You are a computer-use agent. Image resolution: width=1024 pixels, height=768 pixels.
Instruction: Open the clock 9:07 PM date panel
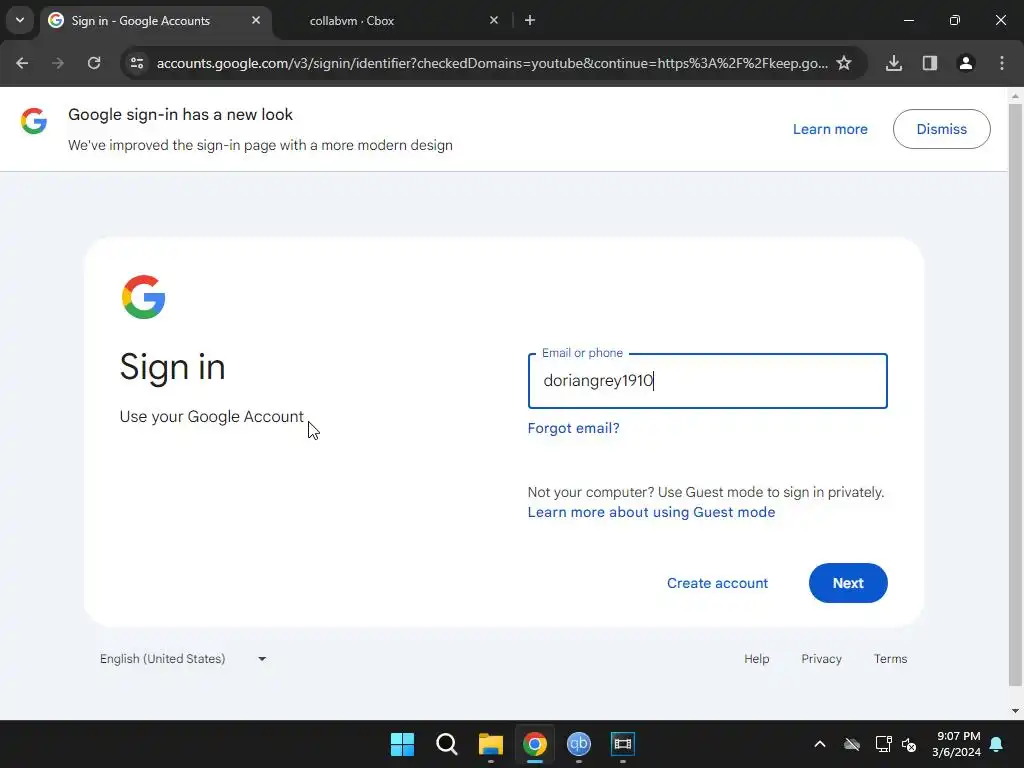click(x=957, y=744)
